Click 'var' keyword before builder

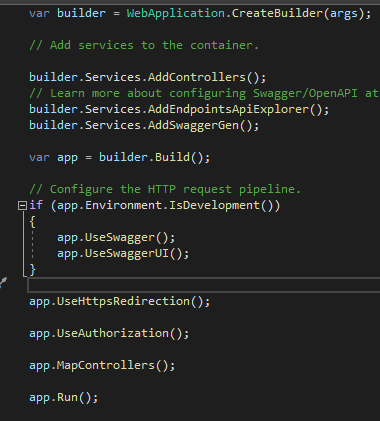tap(39, 14)
